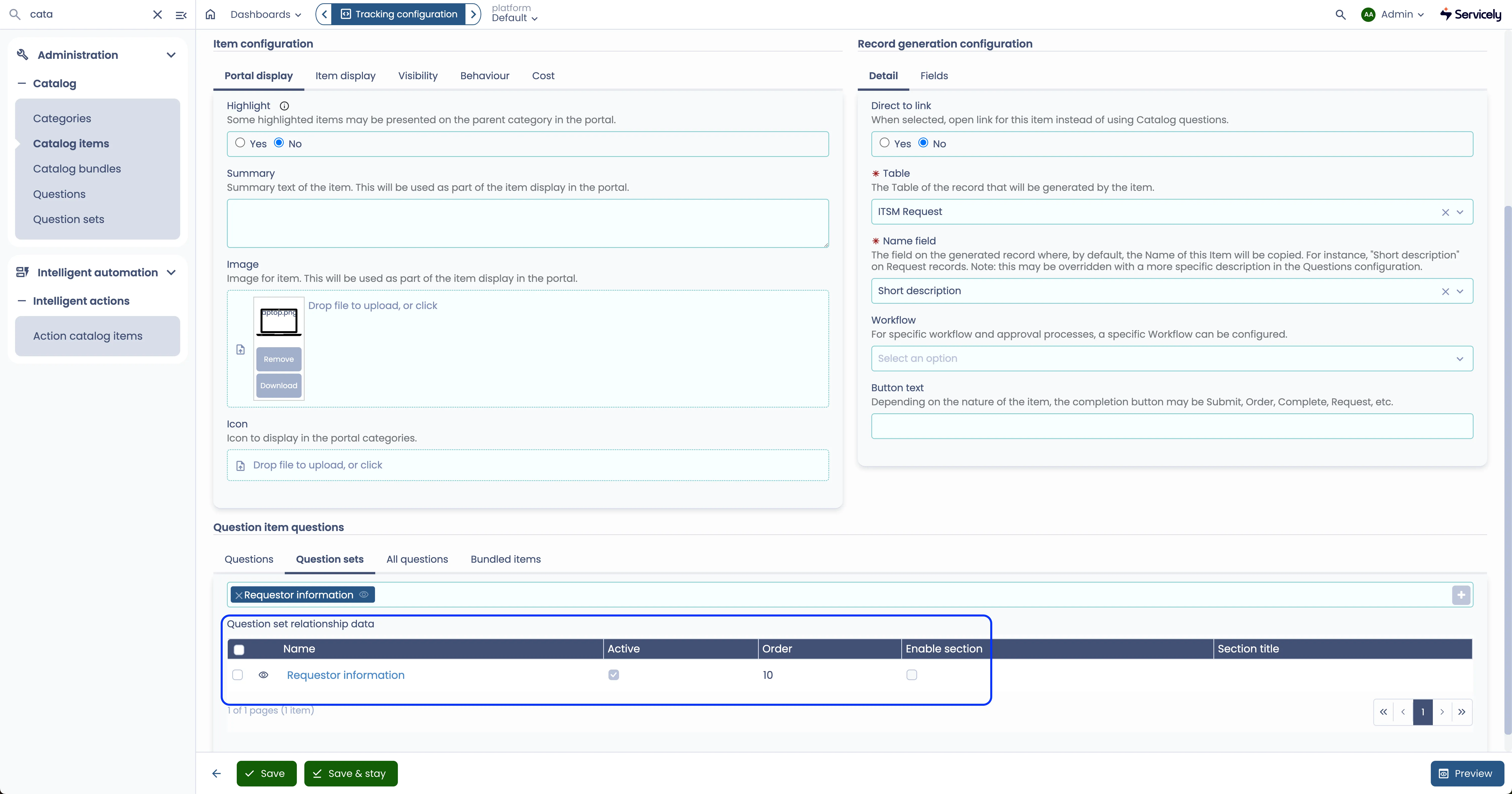Click the previous arrow beside Tracking configuration
The width and height of the screenshot is (1512, 794).
(324, 14)
